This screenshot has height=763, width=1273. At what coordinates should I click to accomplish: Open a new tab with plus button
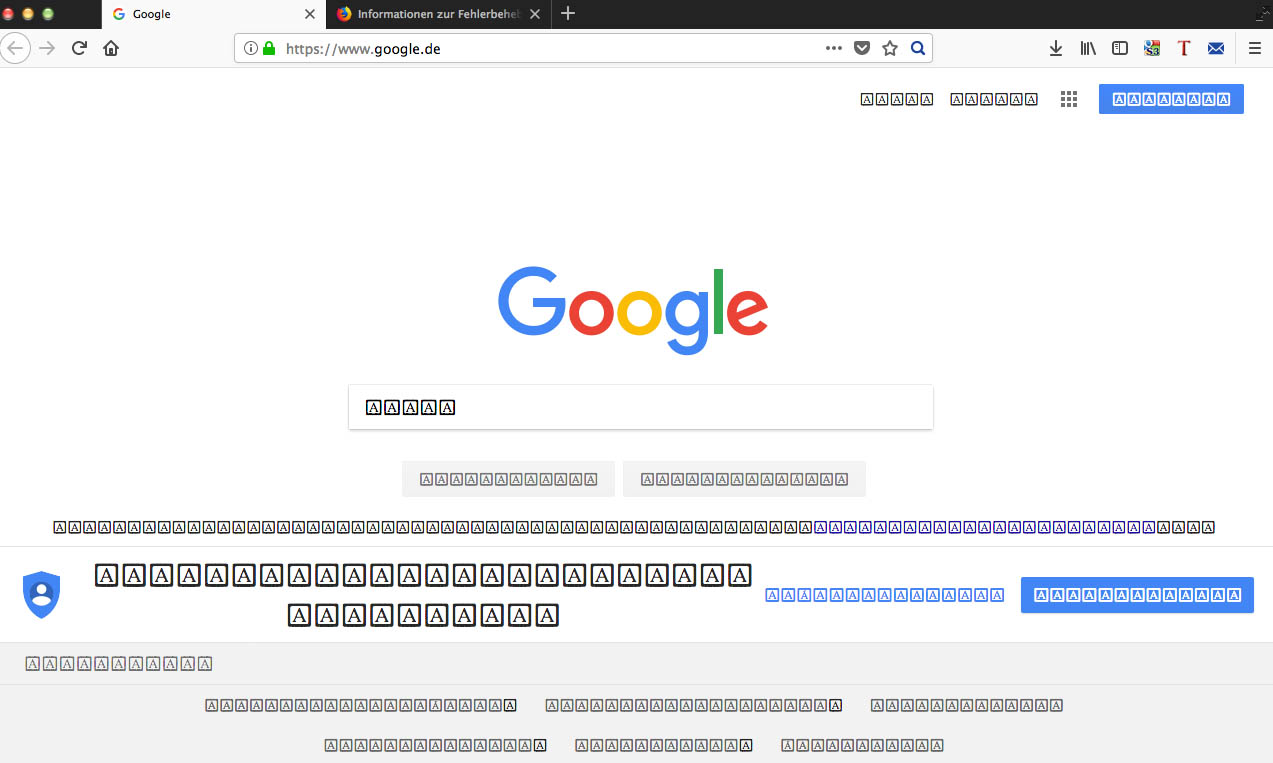tap(568, 14)
